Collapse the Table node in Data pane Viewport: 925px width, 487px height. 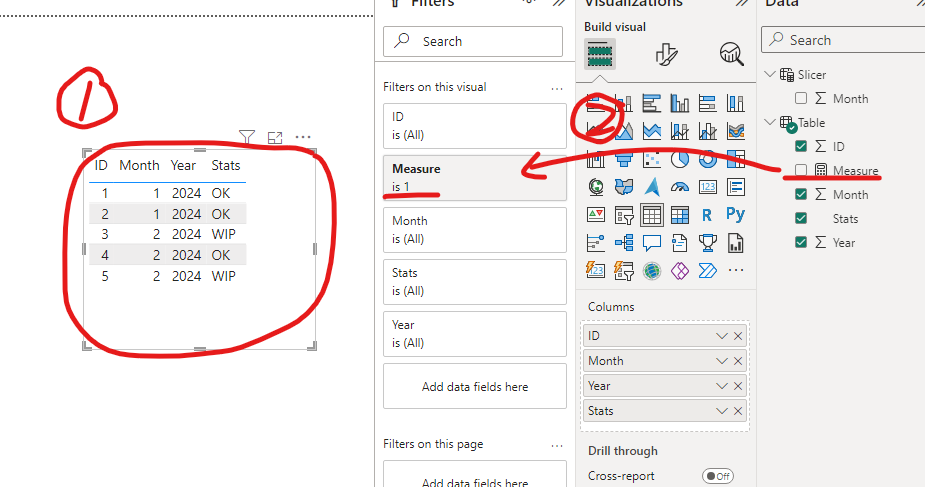pos(769,122)
